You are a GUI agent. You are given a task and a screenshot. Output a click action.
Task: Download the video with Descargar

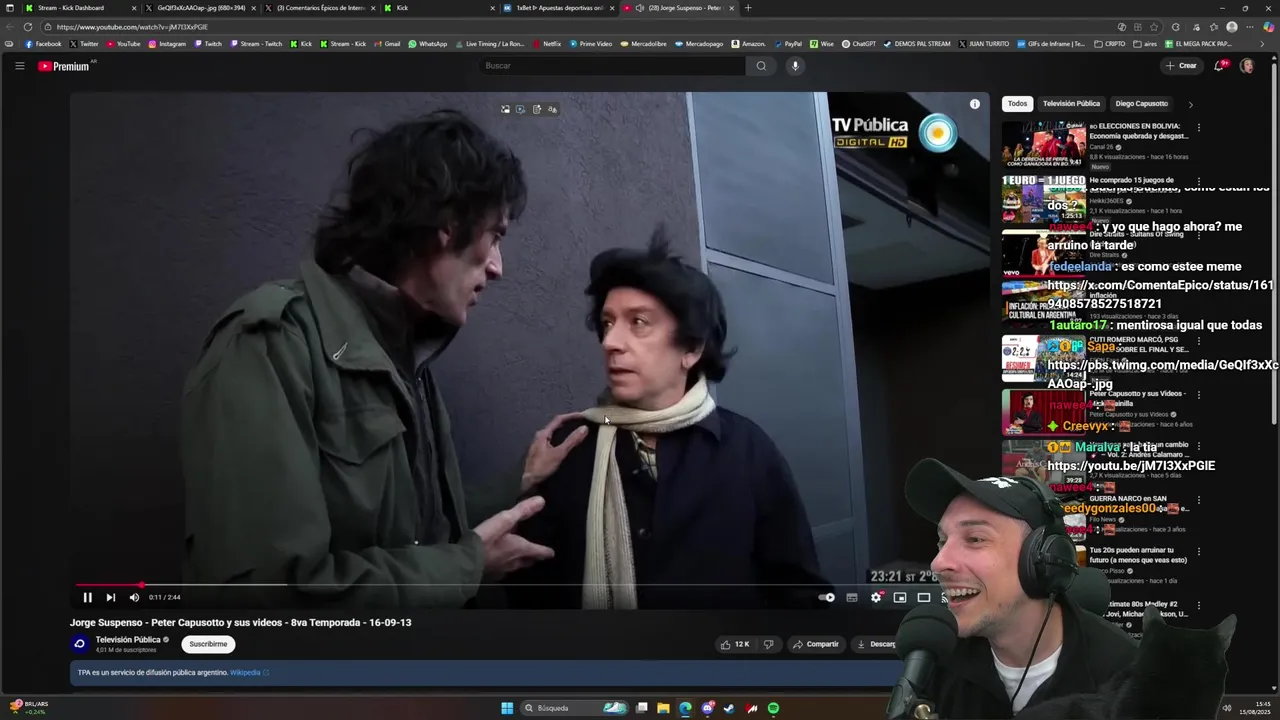pos(876,644)
